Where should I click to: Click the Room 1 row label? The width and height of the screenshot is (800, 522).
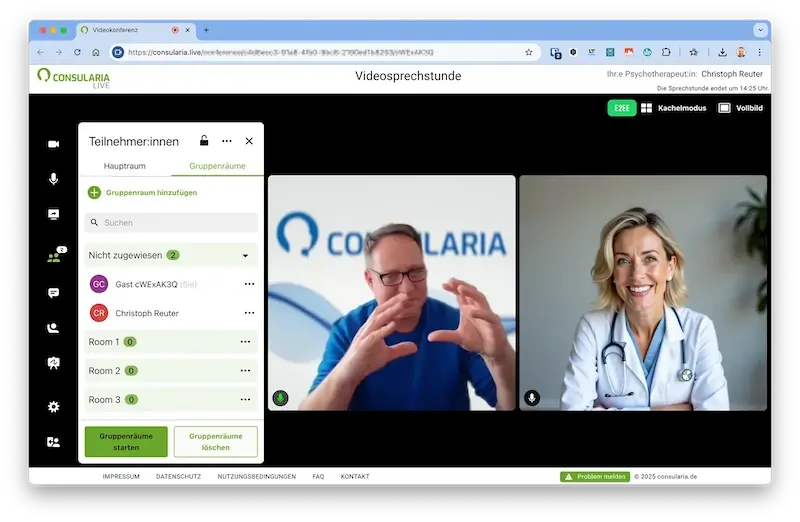tap(104, 342)
